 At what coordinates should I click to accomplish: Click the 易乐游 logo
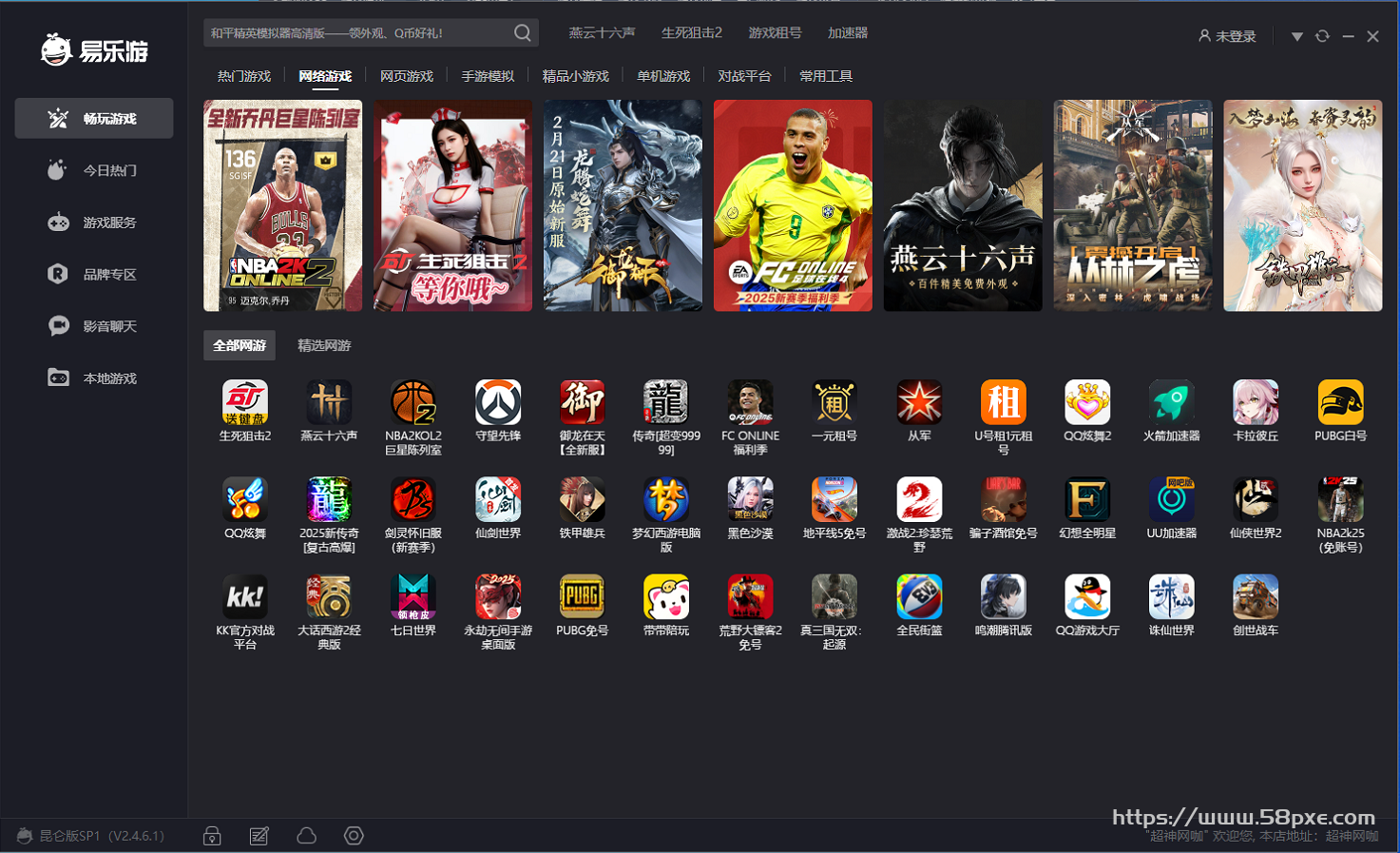click(x=94, y=49)
